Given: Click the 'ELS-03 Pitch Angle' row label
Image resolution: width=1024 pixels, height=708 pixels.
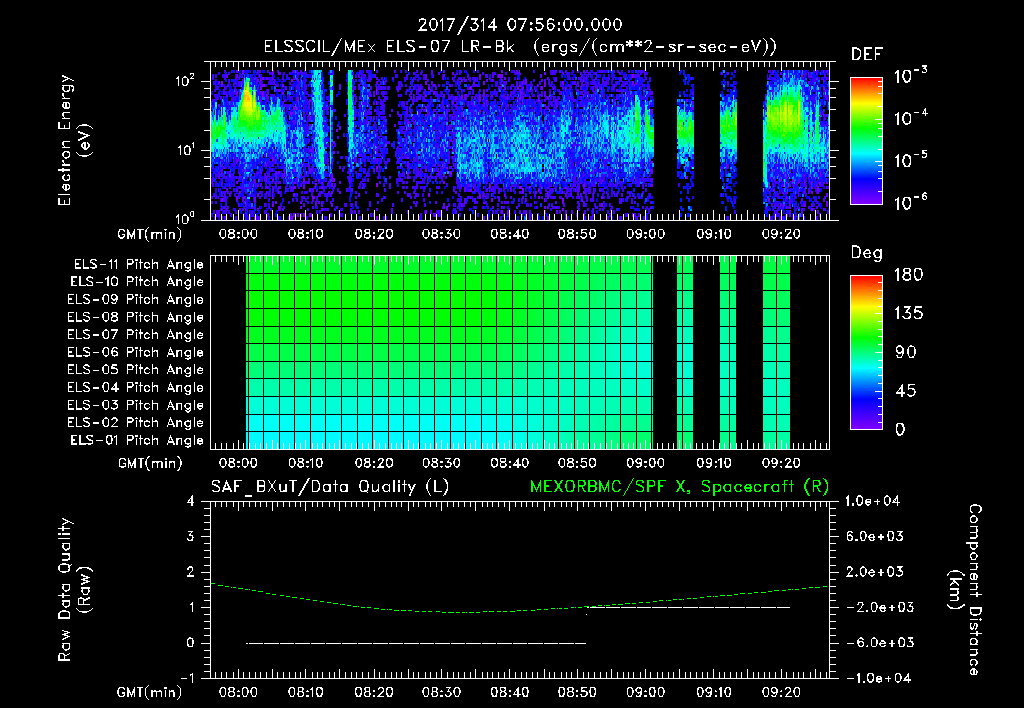Looking at the screenshot, I should (x=135, y=405).
